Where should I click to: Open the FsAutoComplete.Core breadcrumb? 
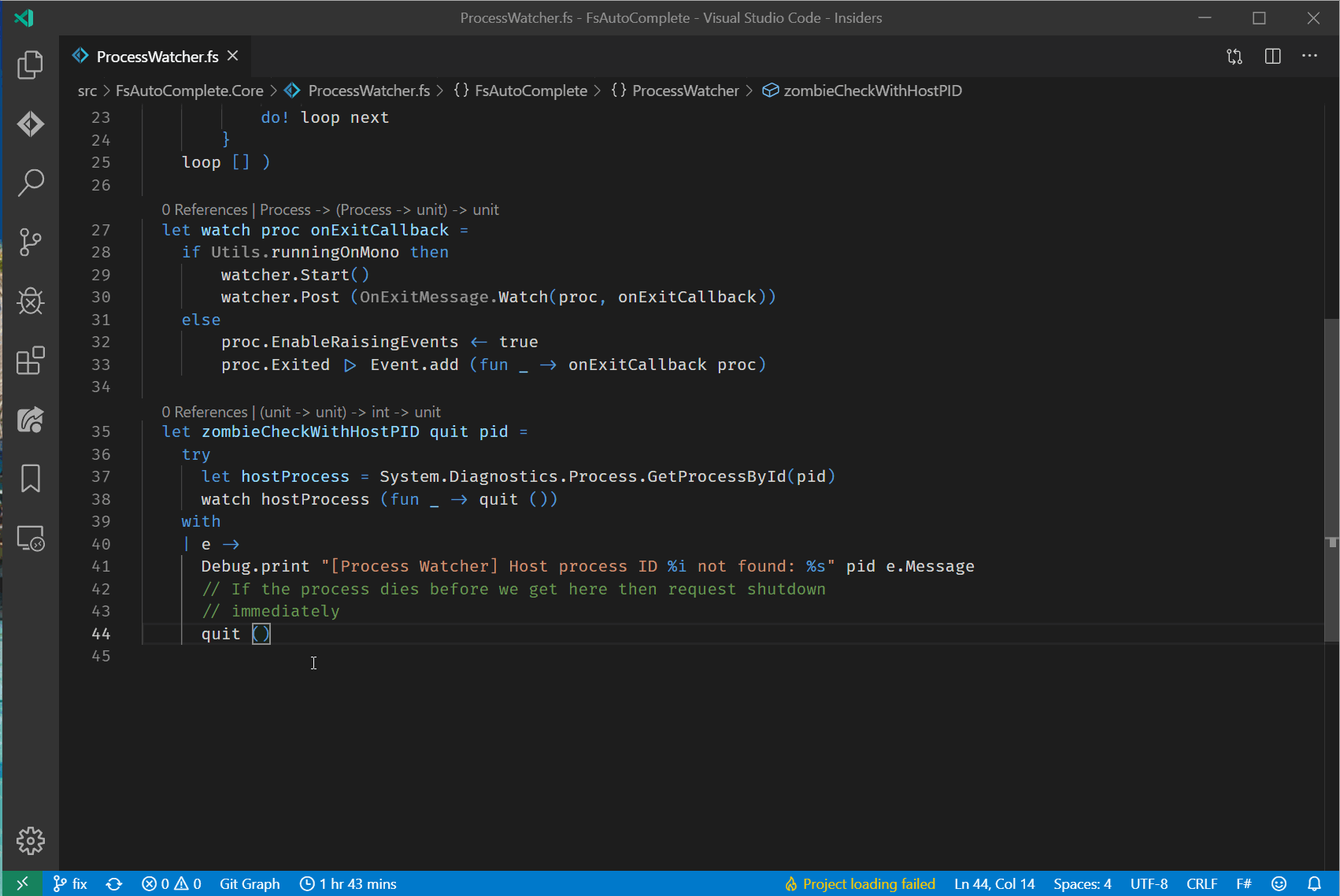point(189,91)
